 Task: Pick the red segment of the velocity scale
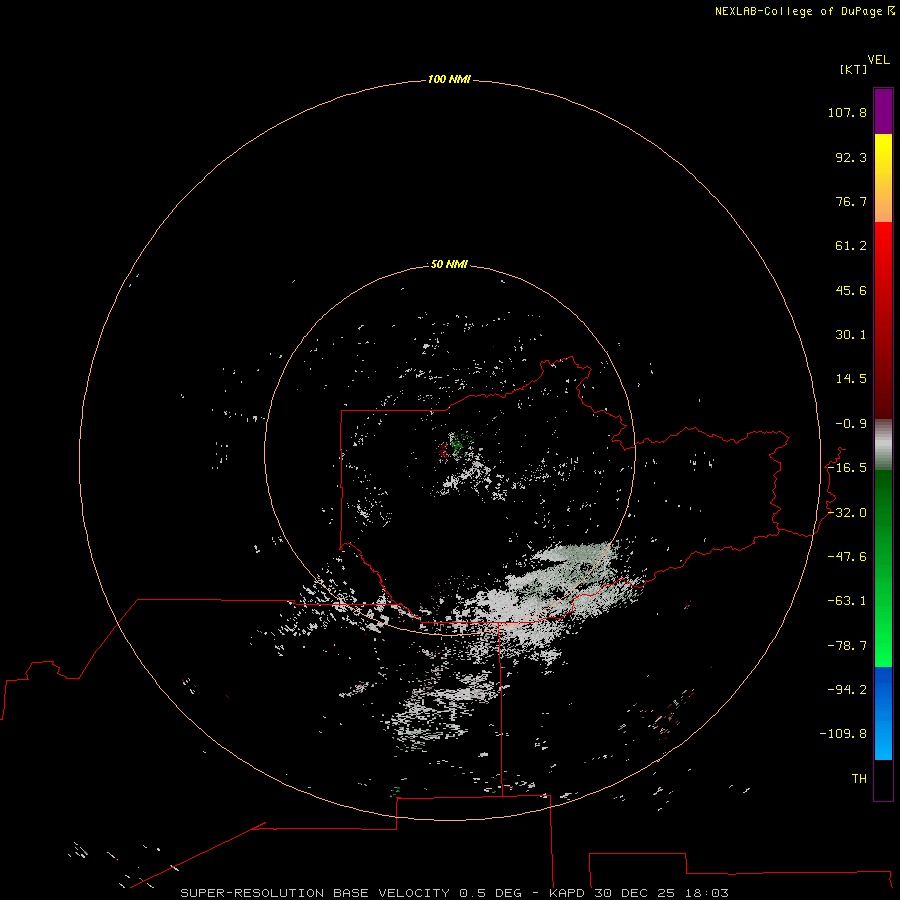point(883,320)
